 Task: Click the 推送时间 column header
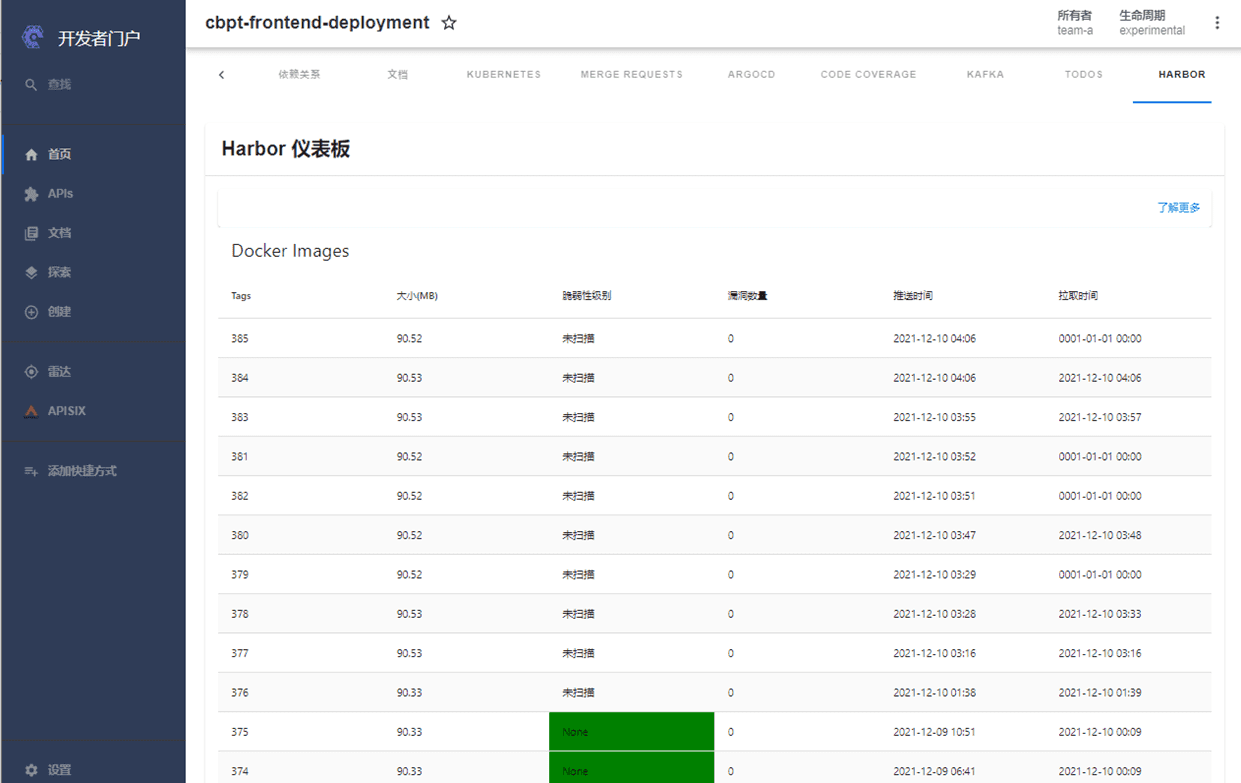click(912, 296)
